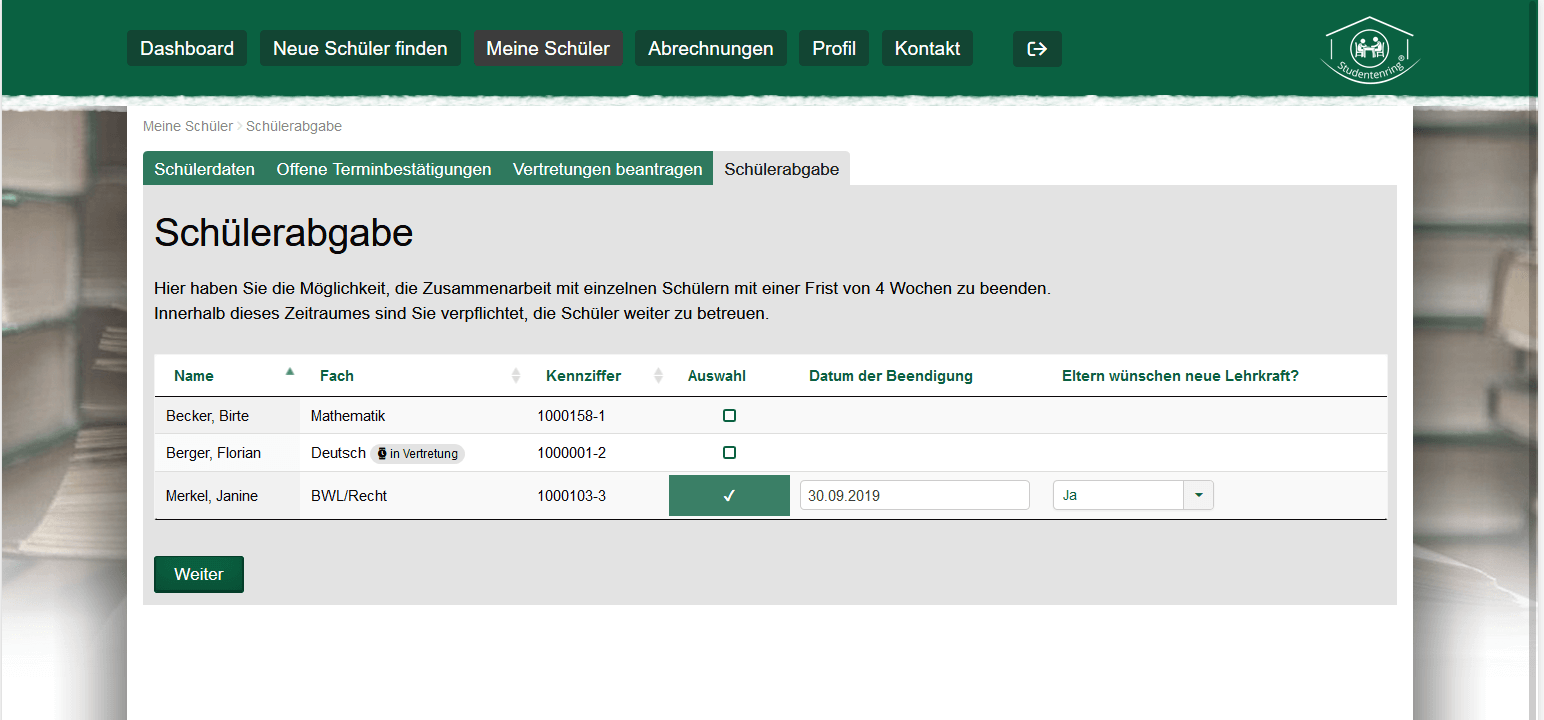Open the Offene Terminbestätigungen tab
This screenshot has height=720, width=1544.
pyautogui.click(x=384, y=169)
